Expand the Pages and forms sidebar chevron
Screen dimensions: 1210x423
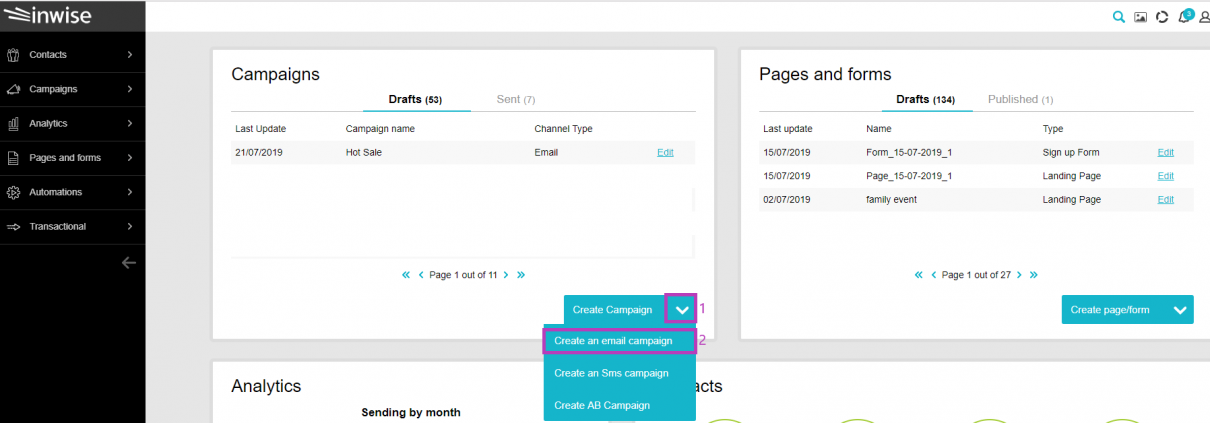click(x=130, y=158)
